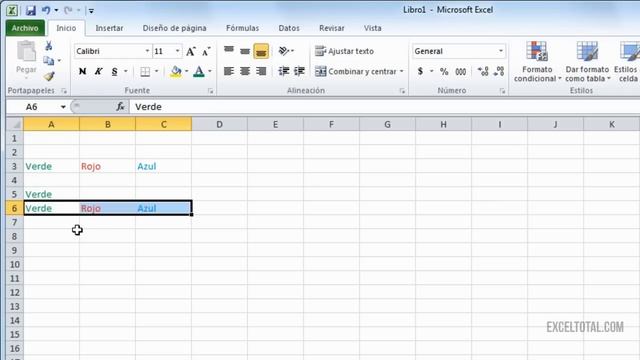The width and height of the screenshot is (640, 360).
Task: Click the Borders icon
Action: pos(145,71)
